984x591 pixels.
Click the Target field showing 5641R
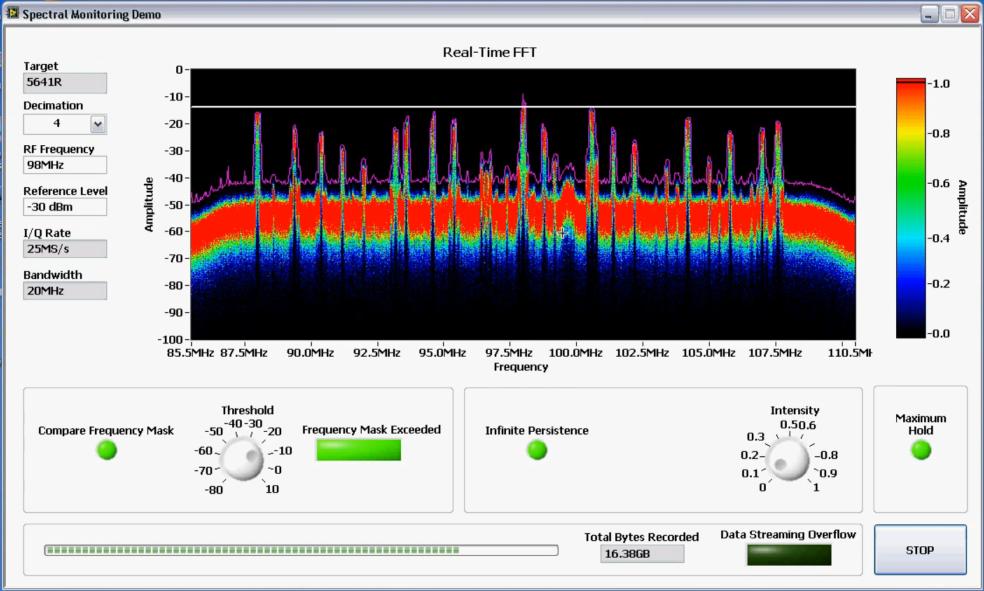(x=64, y=83)
